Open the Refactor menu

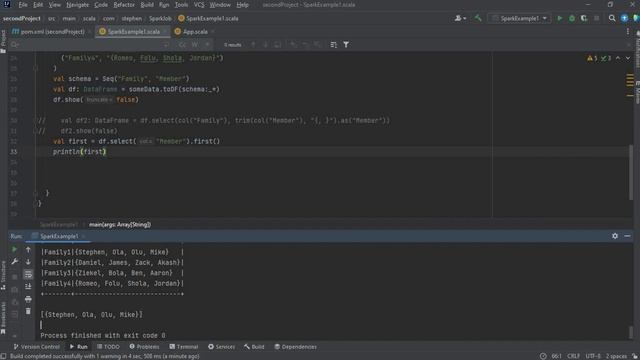point(124,5)
